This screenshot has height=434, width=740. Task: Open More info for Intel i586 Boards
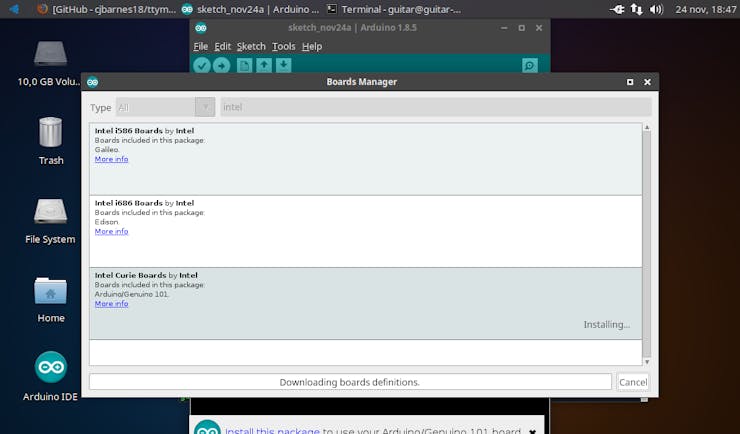(x=111, y=159)
